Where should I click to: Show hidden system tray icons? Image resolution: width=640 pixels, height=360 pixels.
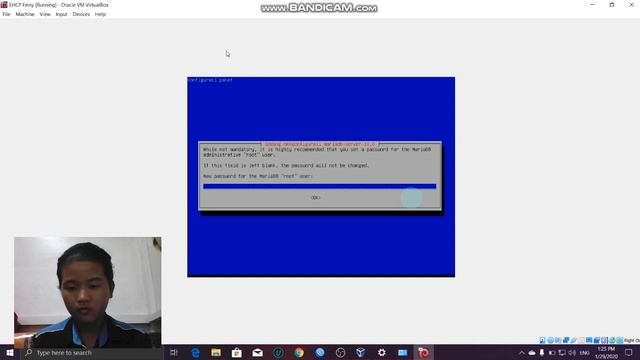tap(522, 353)
